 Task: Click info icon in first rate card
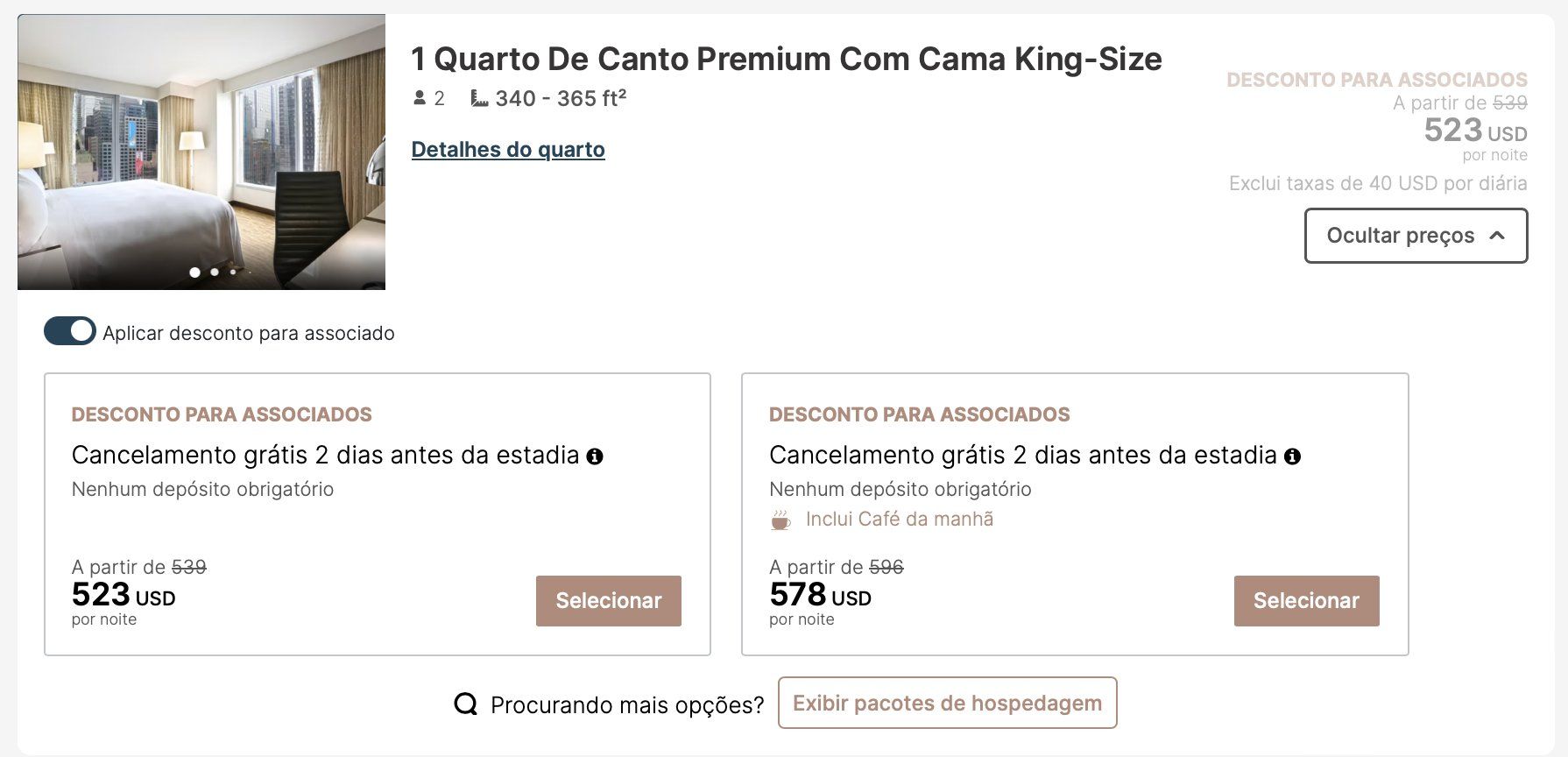pos(595,456)
